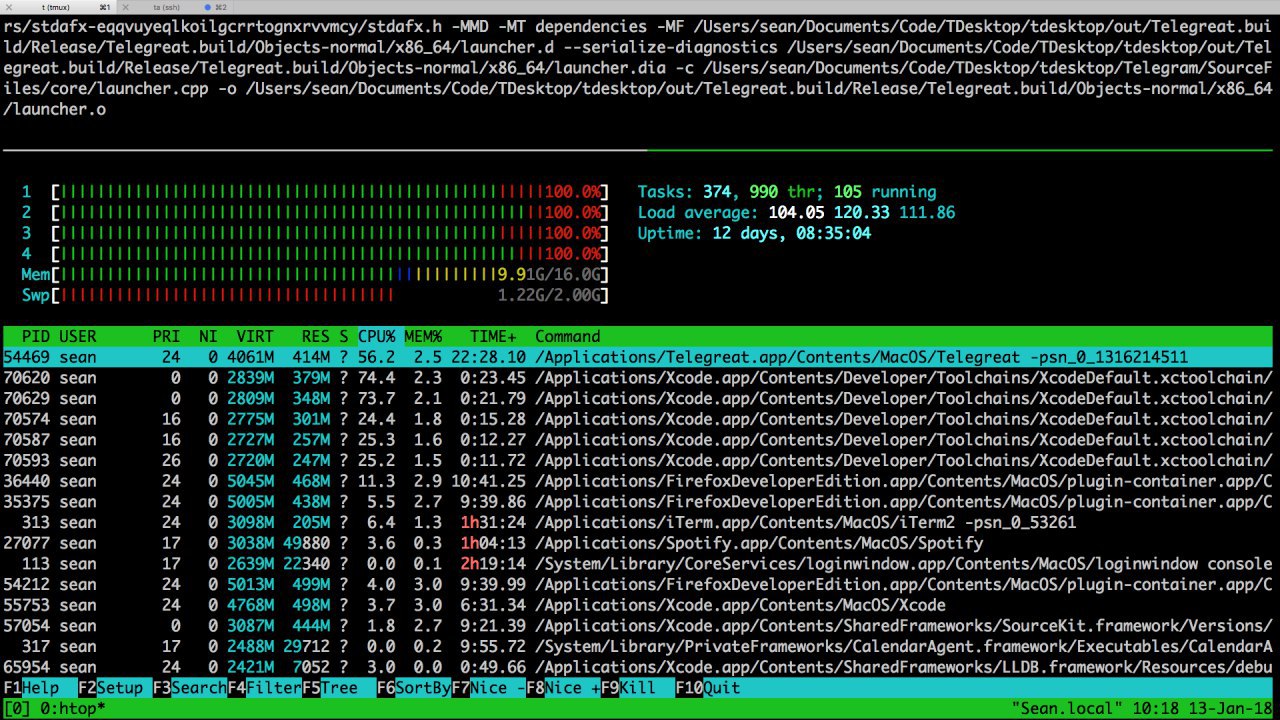
Task: Click the CPU 3 usage meter bar
Action: [x=330, y=233]
